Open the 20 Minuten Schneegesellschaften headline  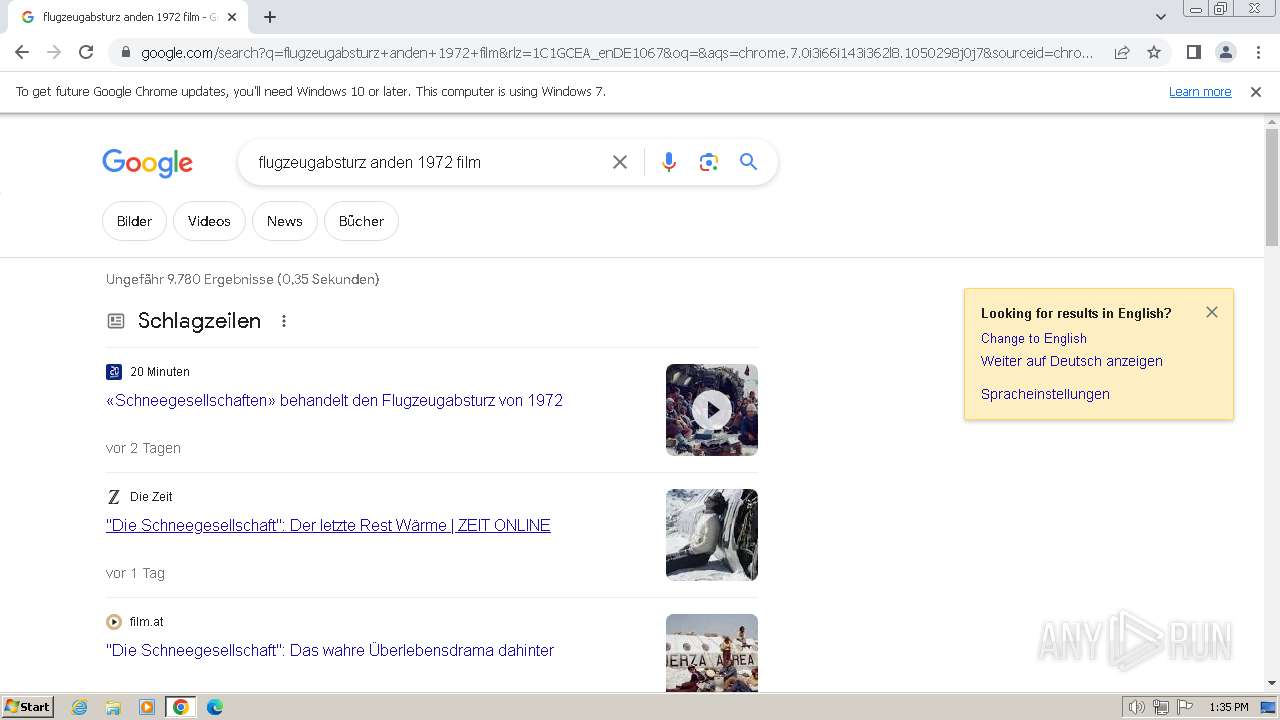click(x=334, y=400)
